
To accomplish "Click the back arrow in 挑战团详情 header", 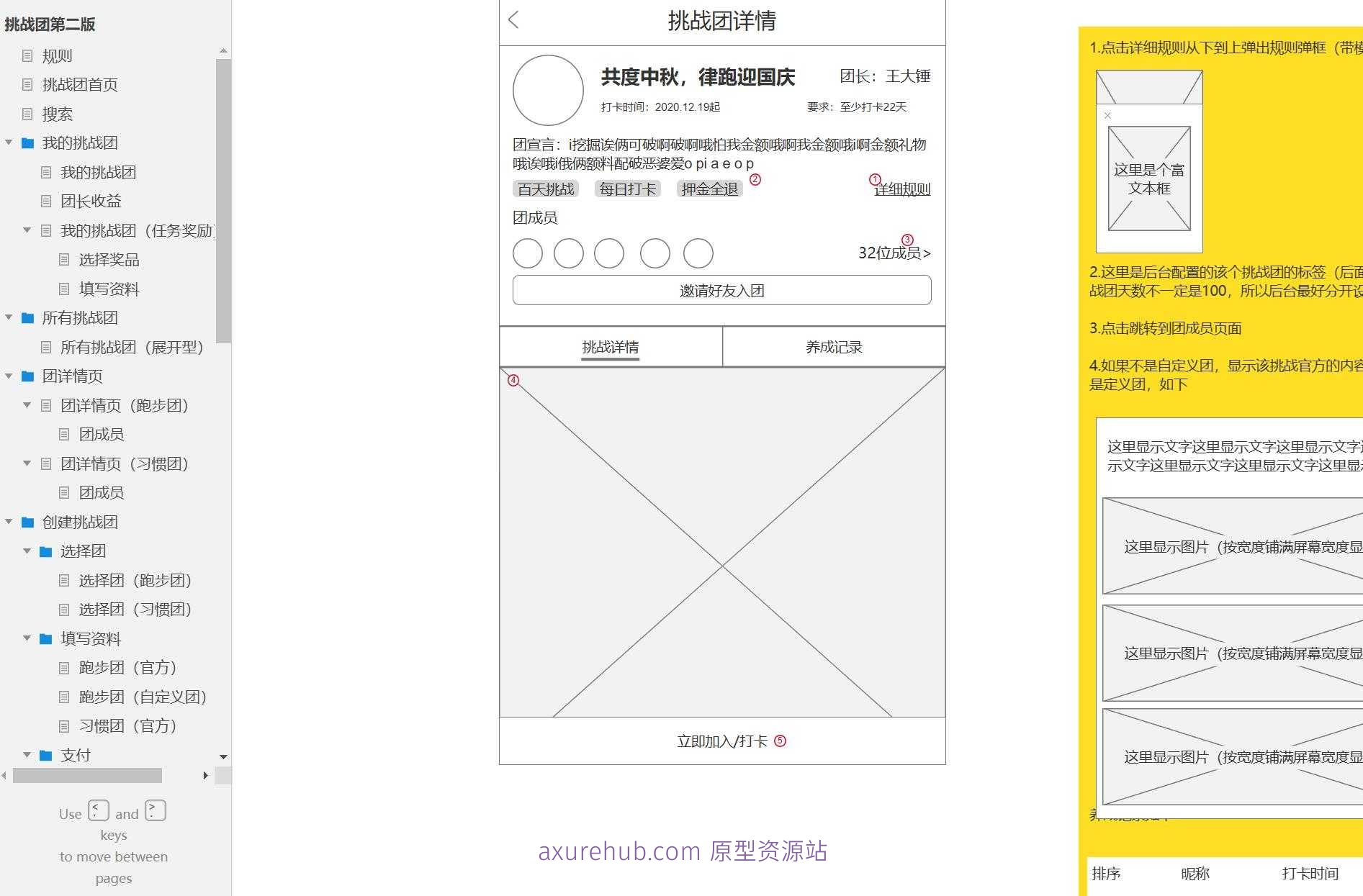I will (513, 20).
